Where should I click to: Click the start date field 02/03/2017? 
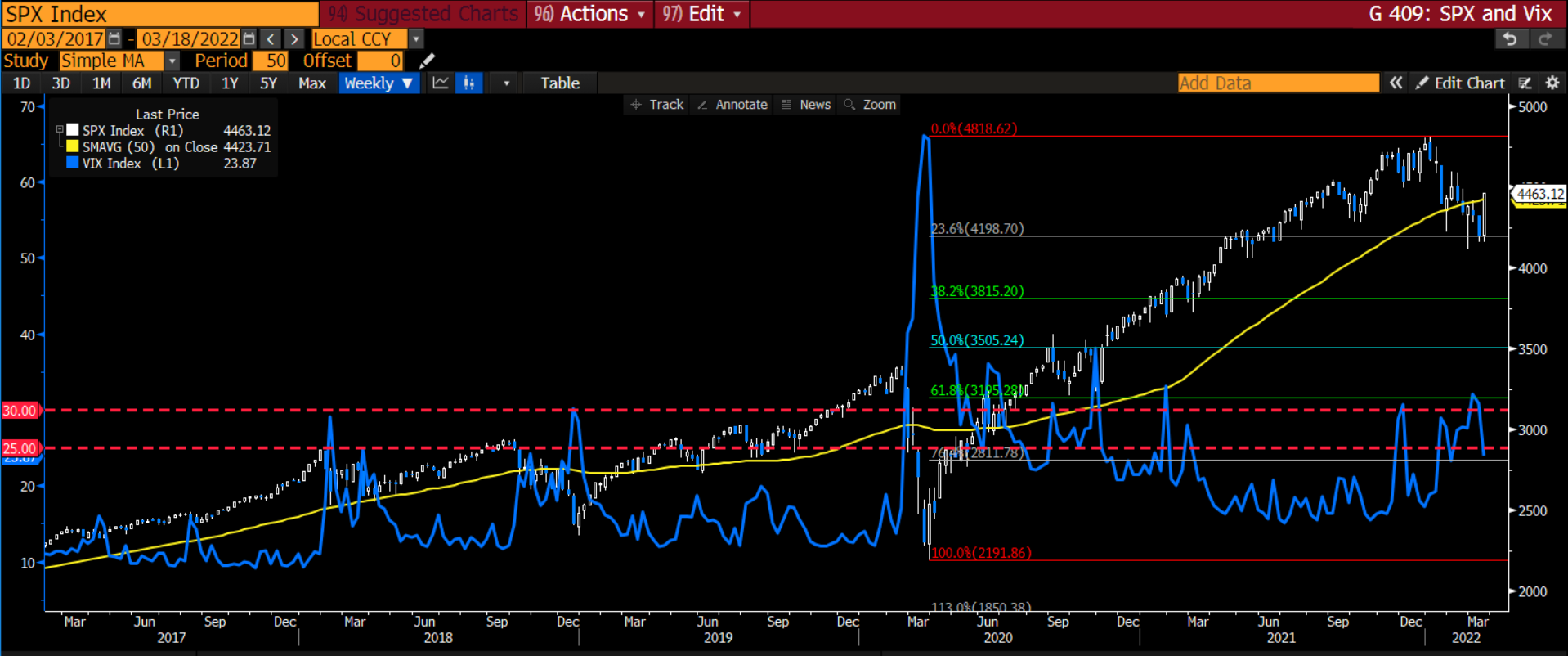pyautogui.click(x=55, y=38)
